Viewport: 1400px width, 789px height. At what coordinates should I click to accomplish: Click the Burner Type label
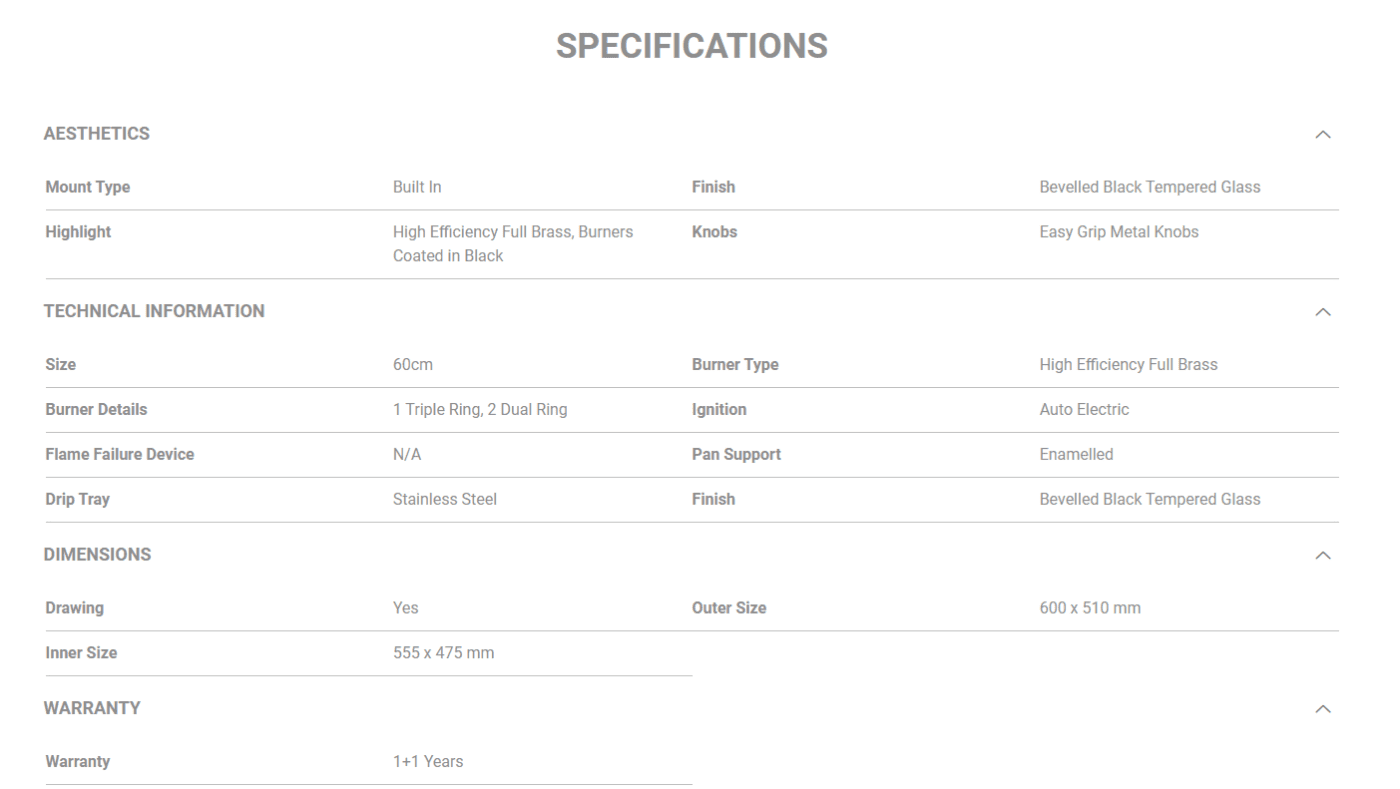click(735, 365)
